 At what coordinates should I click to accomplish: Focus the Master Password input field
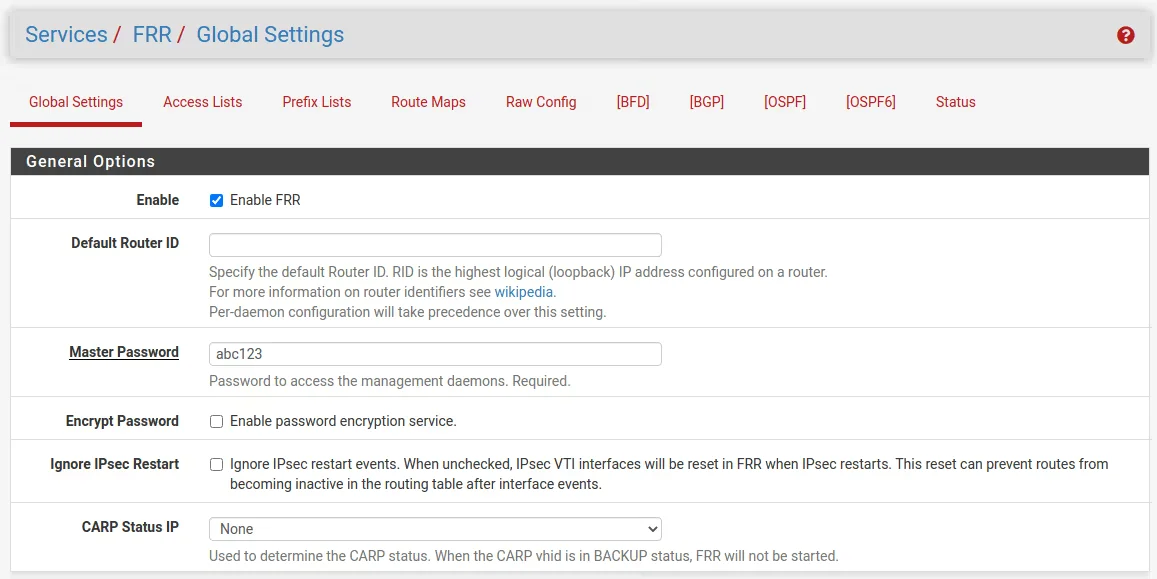click(435, 354)
